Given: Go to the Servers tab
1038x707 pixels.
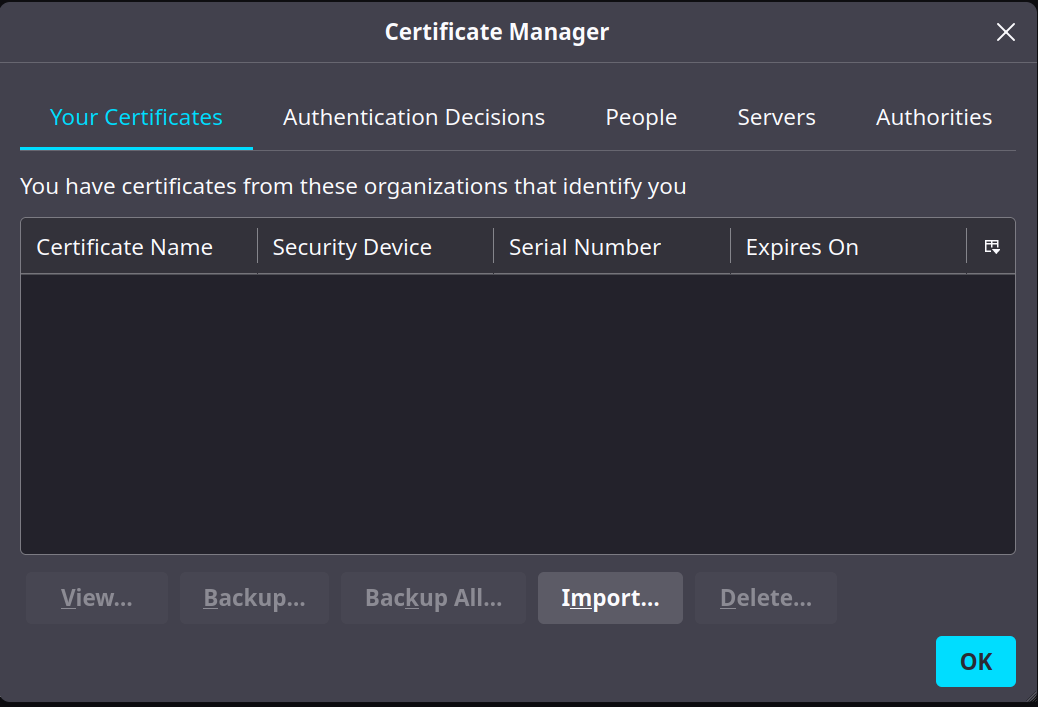Looking at the screenshot, I should point(776,118).
